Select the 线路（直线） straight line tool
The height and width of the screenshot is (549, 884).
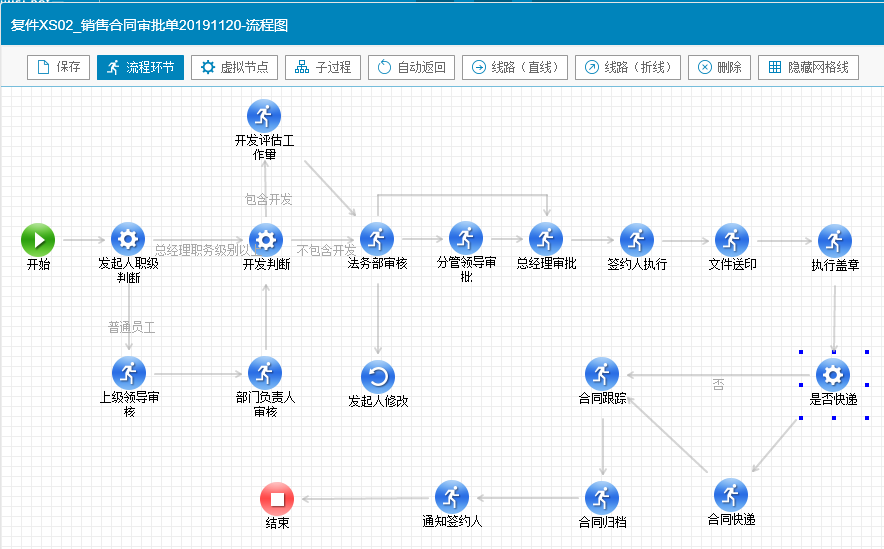pos(516,67)
